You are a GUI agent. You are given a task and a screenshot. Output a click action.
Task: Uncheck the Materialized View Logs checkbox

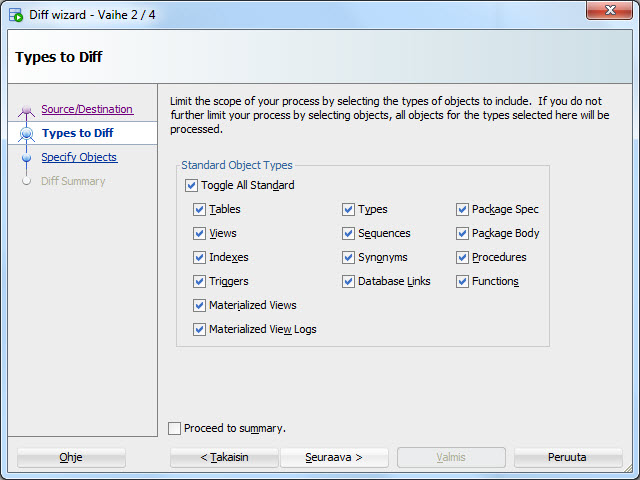point(199,329)
